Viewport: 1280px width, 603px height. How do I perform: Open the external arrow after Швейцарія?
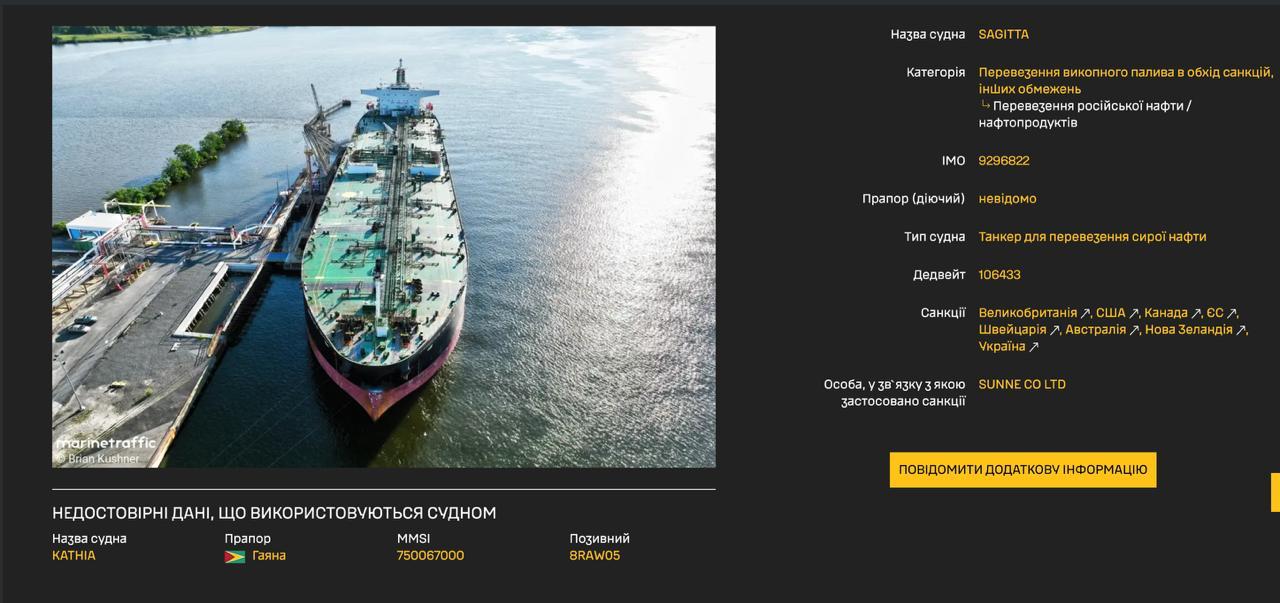[x=1054, y=330]
